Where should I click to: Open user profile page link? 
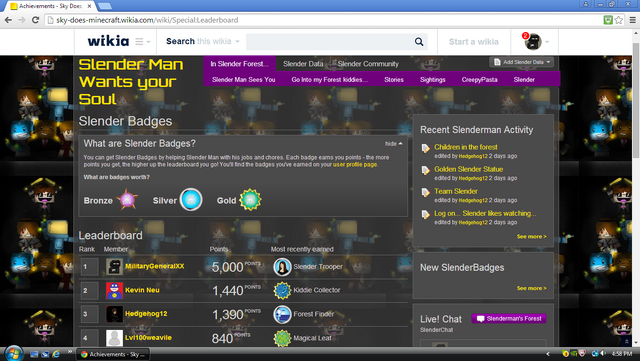(x=355, y=165)
